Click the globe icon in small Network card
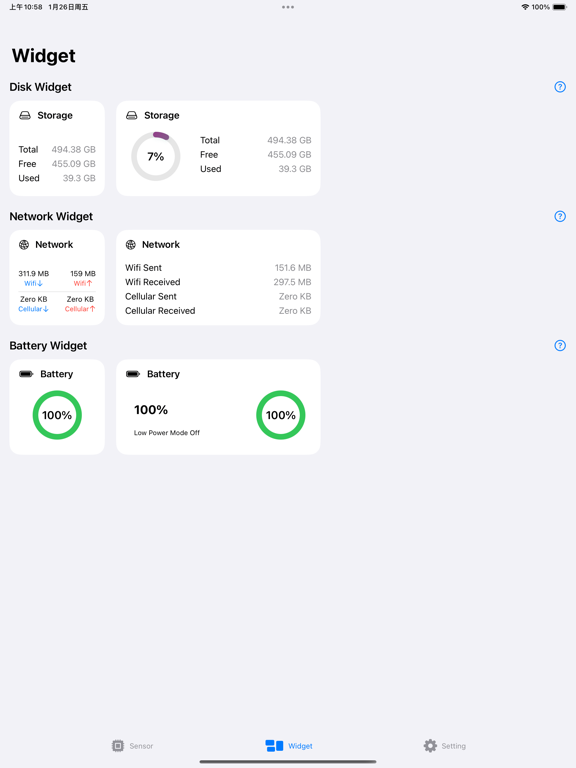 (24, 244)
